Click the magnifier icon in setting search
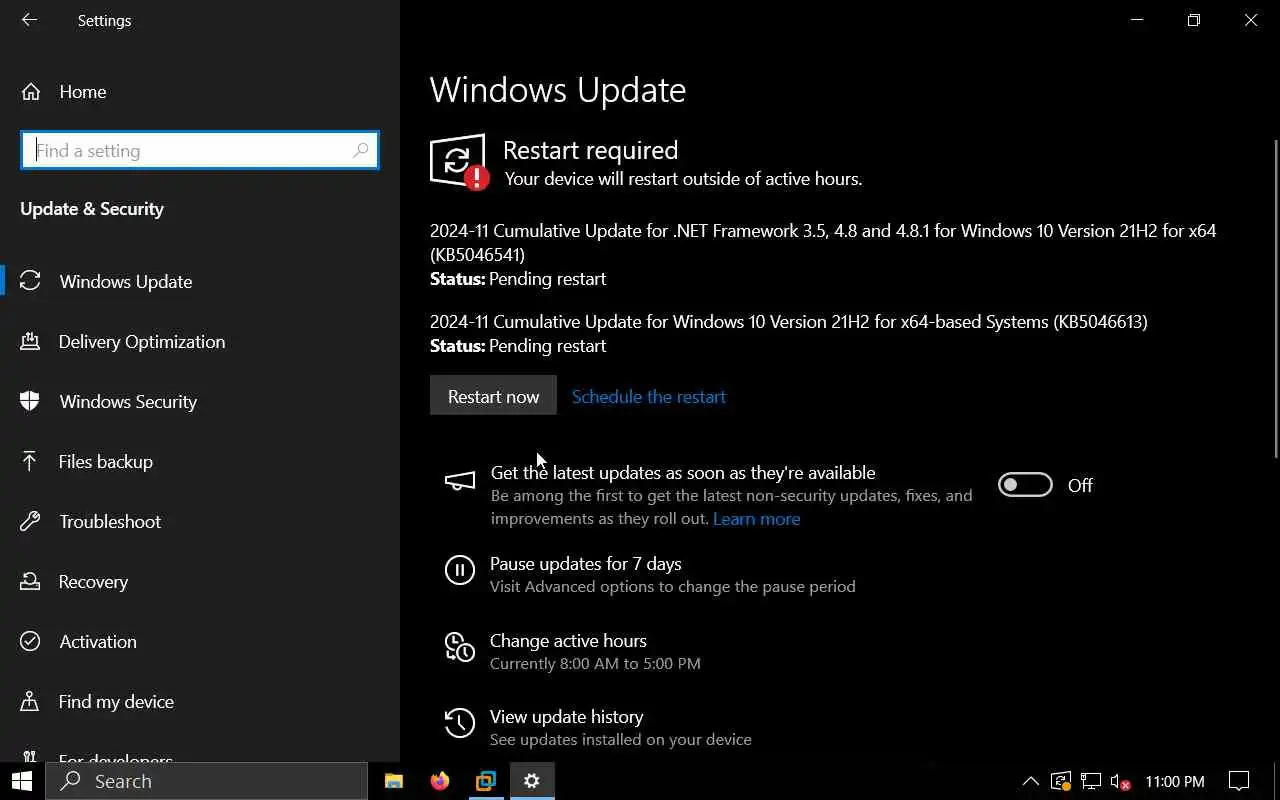1280x800 pixels. click(x=360, y=150)
